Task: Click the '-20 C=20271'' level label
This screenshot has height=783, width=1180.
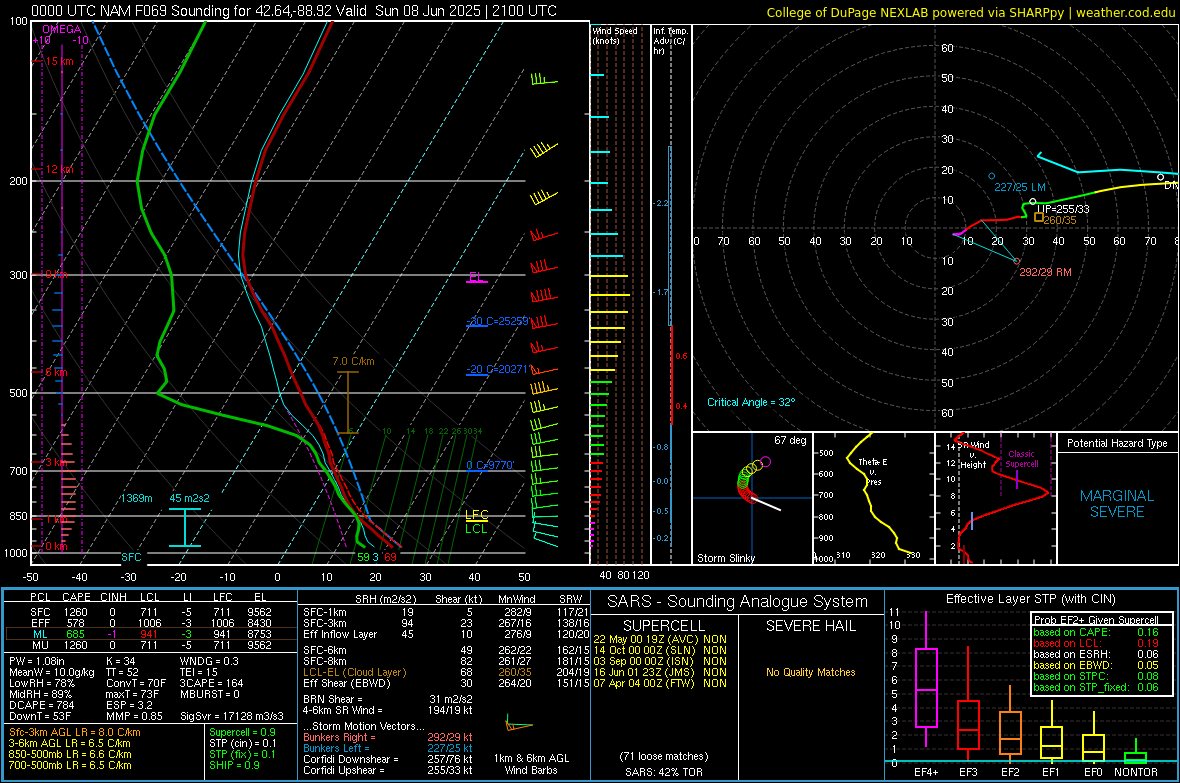Action: [499, 370]
